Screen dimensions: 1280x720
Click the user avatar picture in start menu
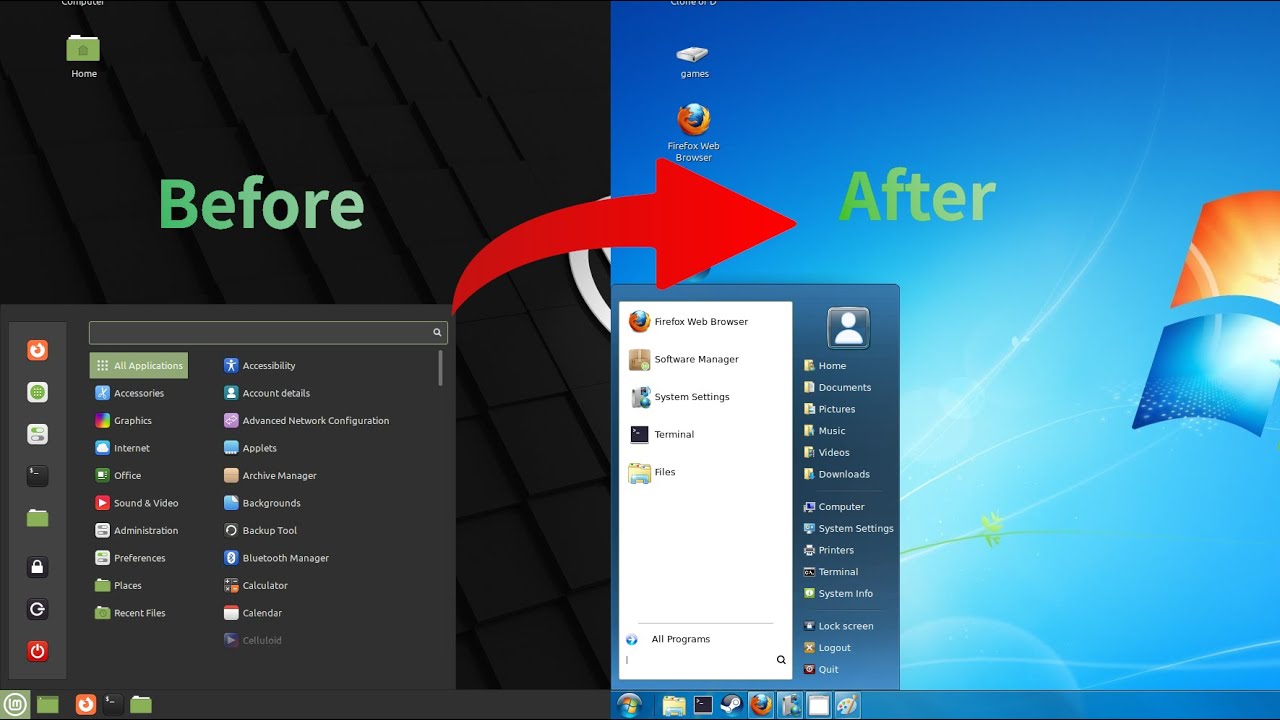click(x=848, y=328)
